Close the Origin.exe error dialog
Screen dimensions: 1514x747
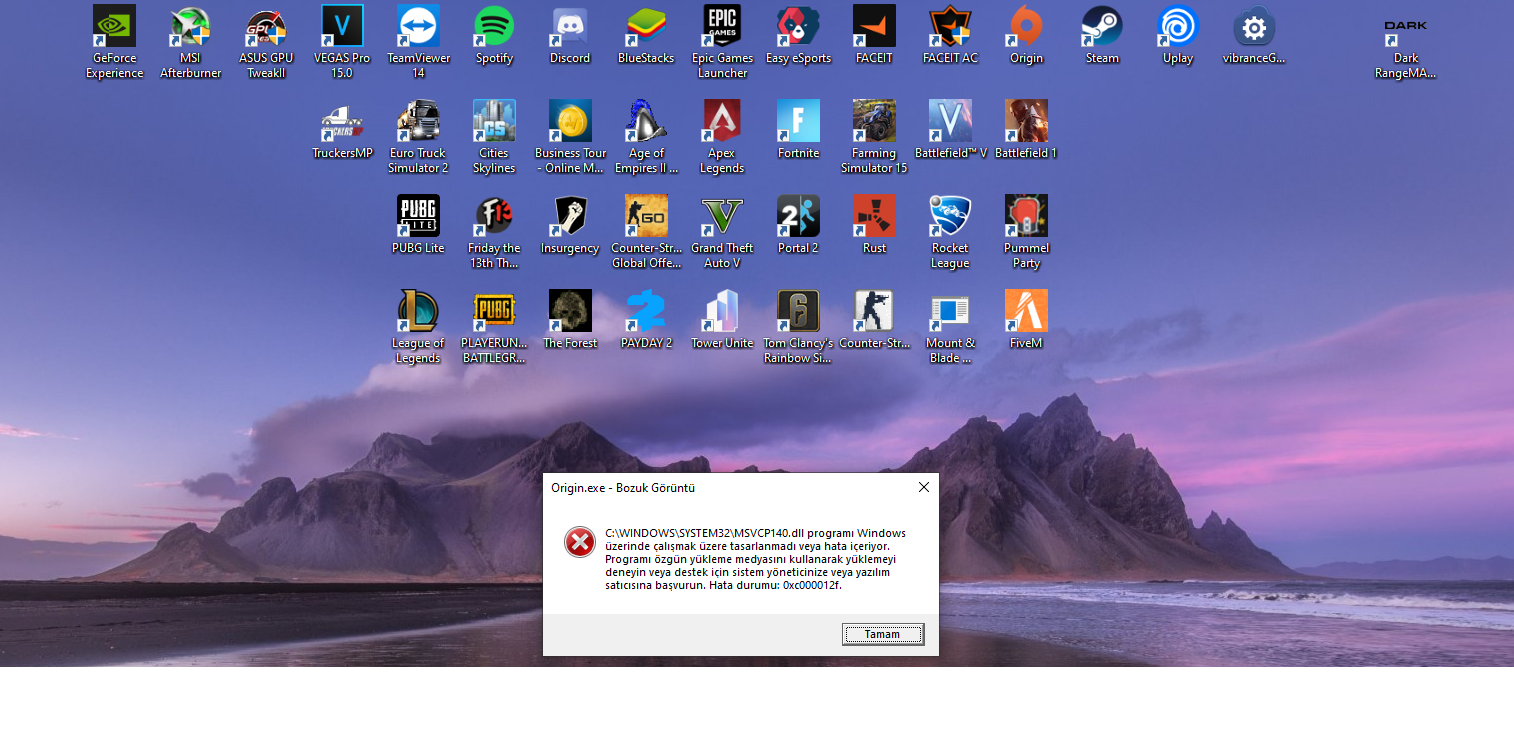[x=924, y=487]
